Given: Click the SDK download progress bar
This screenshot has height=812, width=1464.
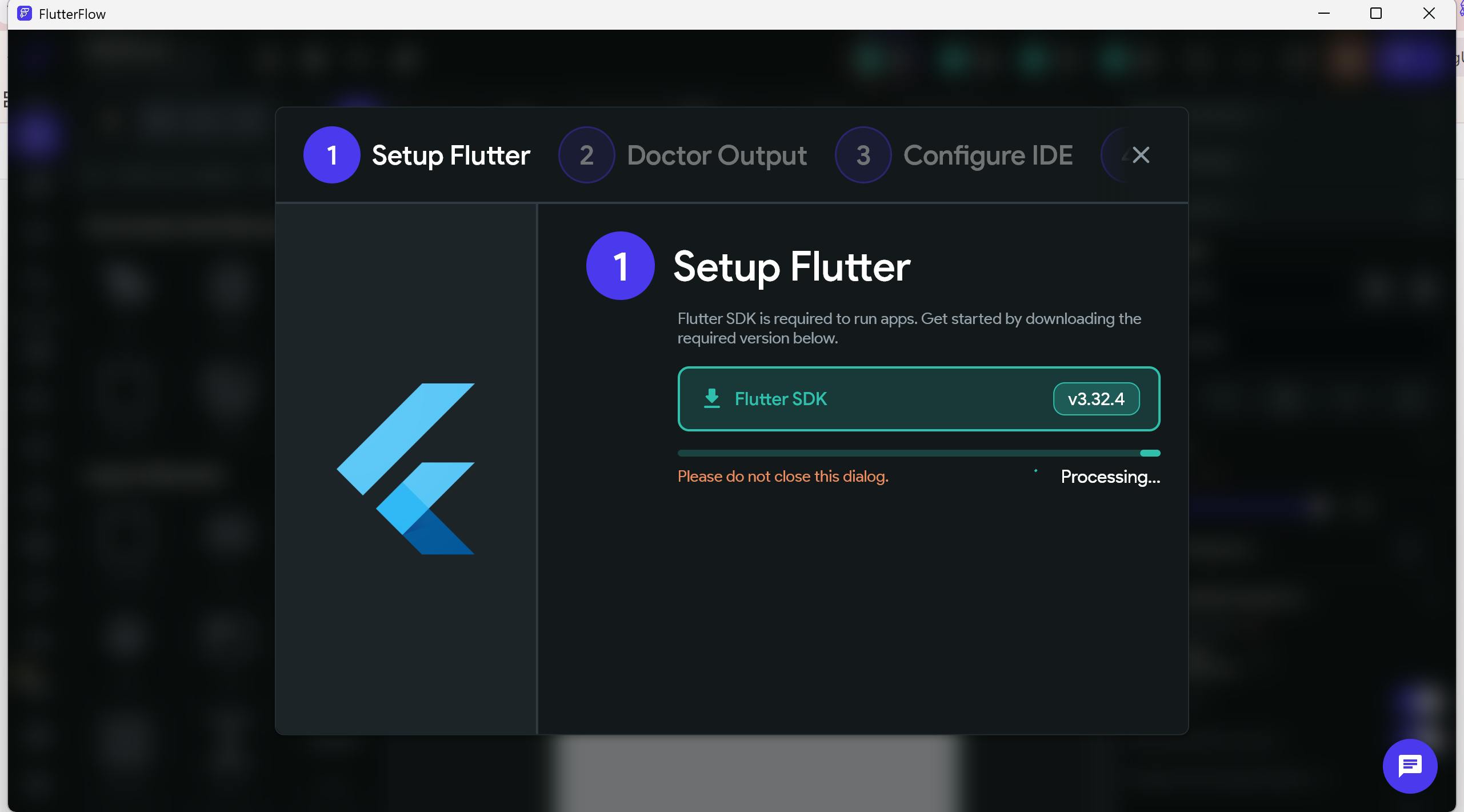Looking at the screenshot, I should pos(918,453).
